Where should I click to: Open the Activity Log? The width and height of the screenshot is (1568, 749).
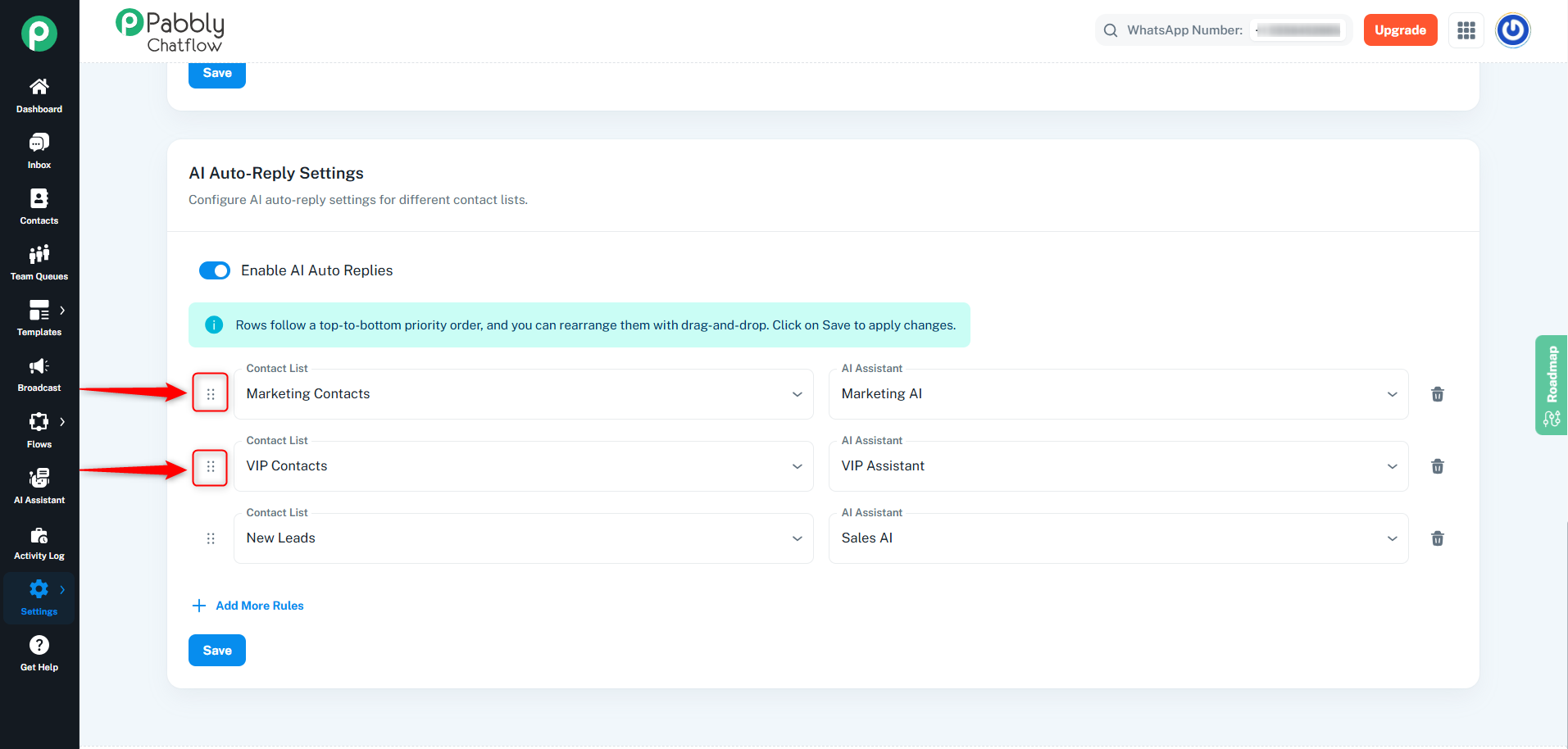39,542
